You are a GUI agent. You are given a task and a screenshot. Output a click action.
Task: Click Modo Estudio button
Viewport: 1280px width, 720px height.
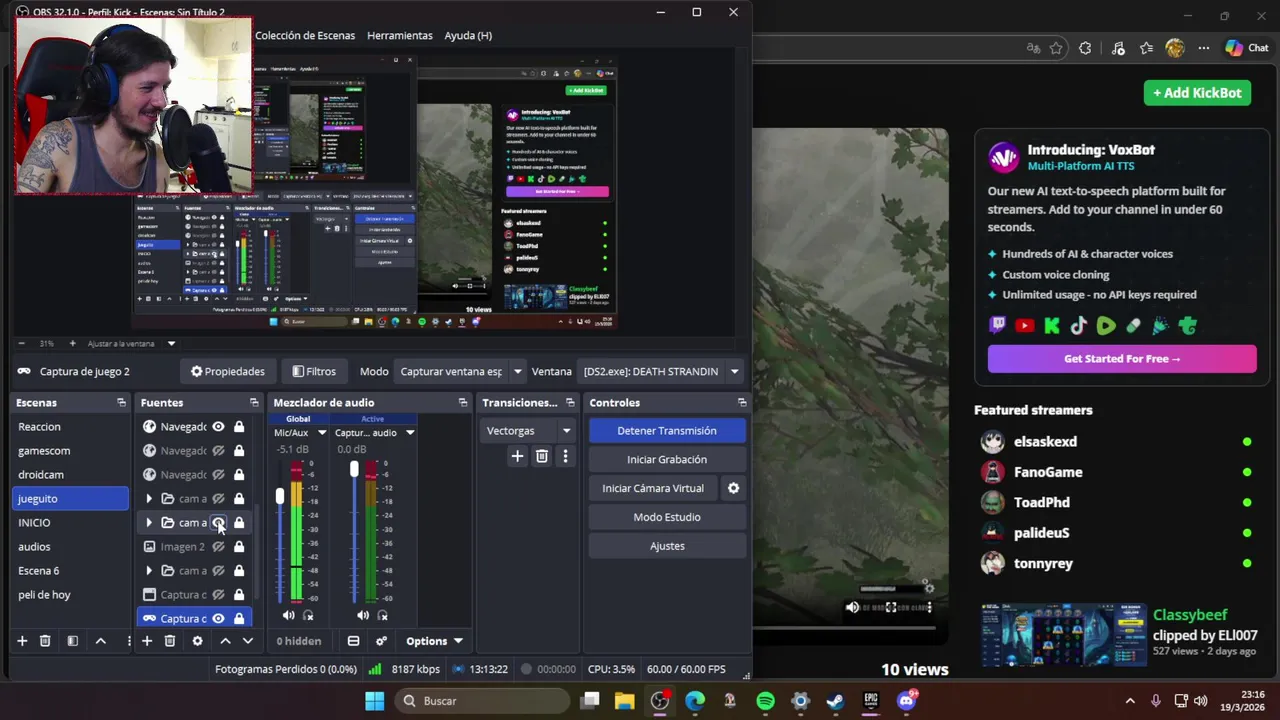pyautogui.click(x=667, y=517)
